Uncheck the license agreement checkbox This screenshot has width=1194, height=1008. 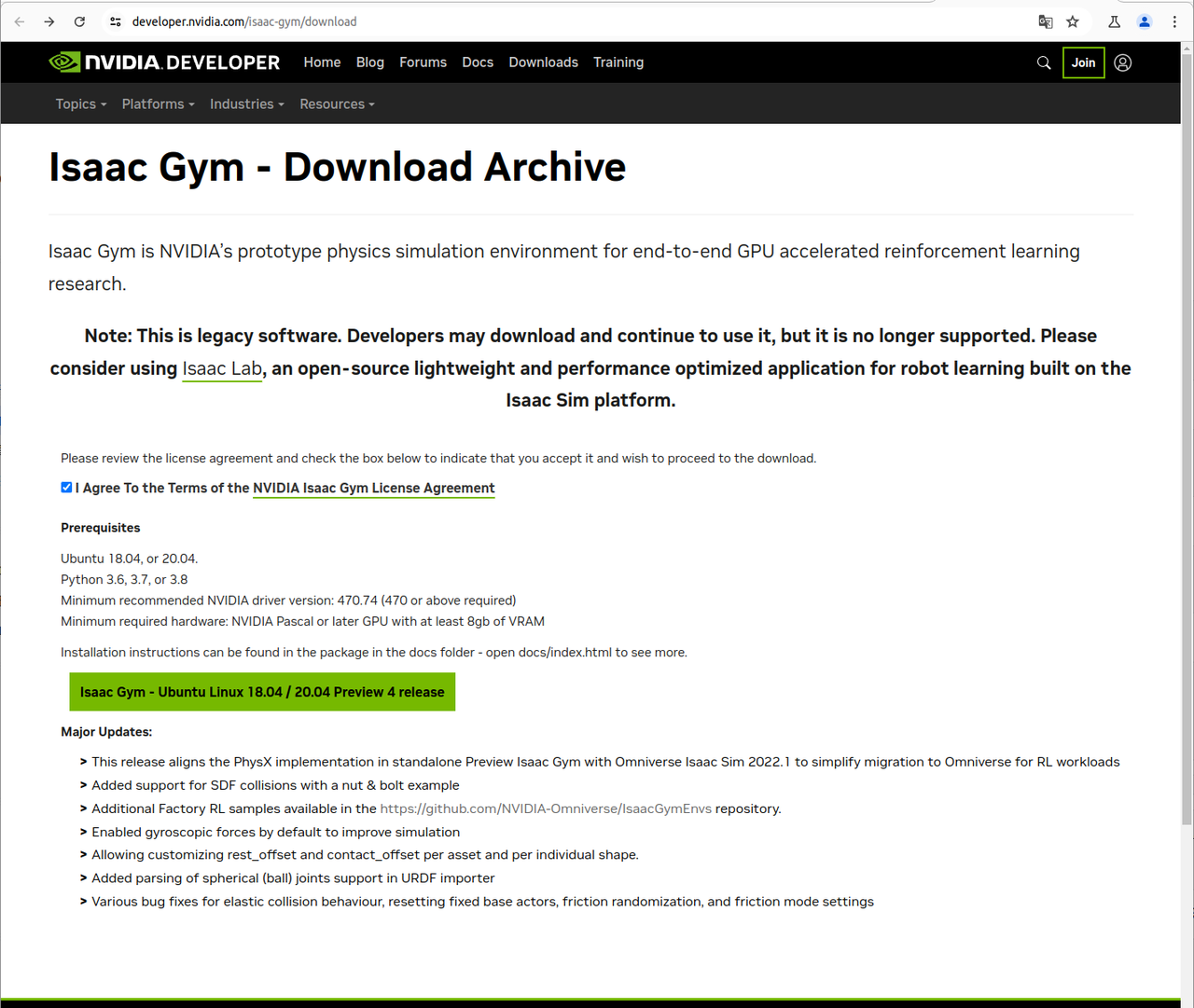[x=66, y=488]
